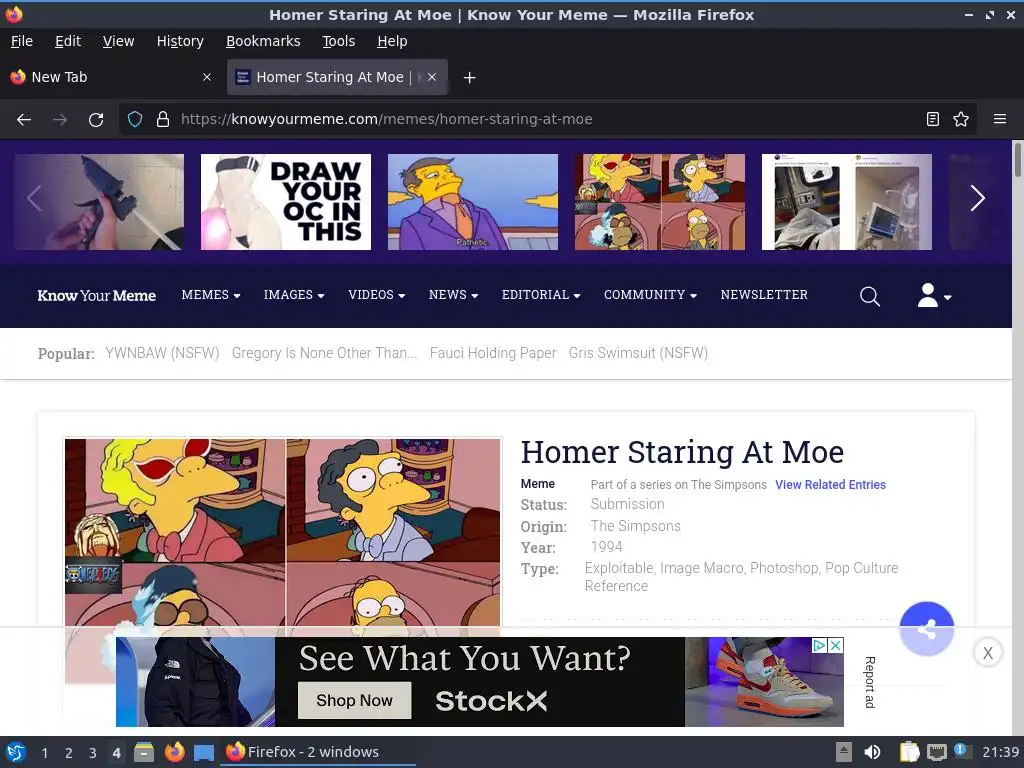This screenshot has width=1024, height=768.
Task: Switch to workspace 1 in taskbar
Action: (x=44, y=753)
